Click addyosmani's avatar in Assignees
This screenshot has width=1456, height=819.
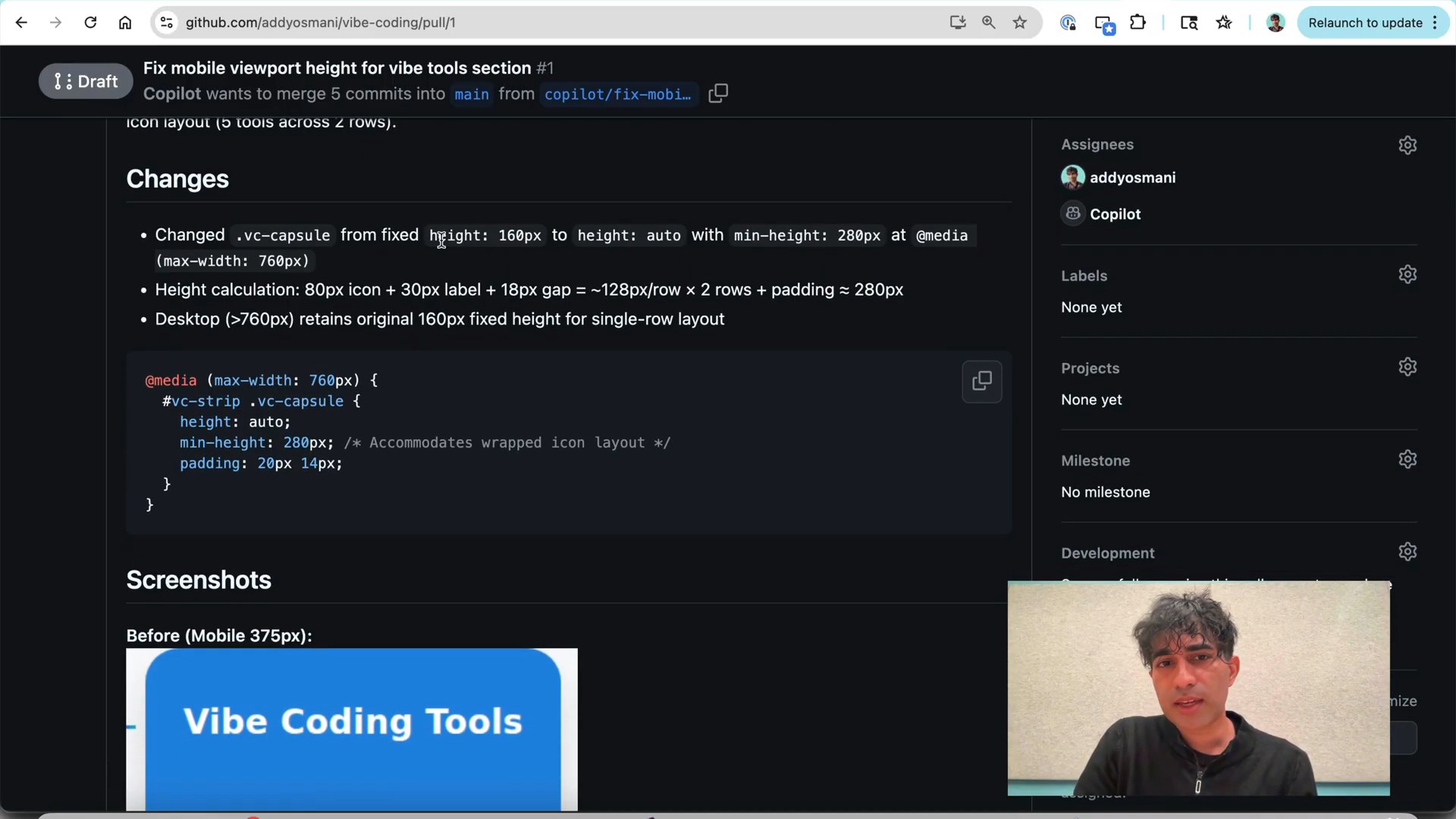point(1073,177)
